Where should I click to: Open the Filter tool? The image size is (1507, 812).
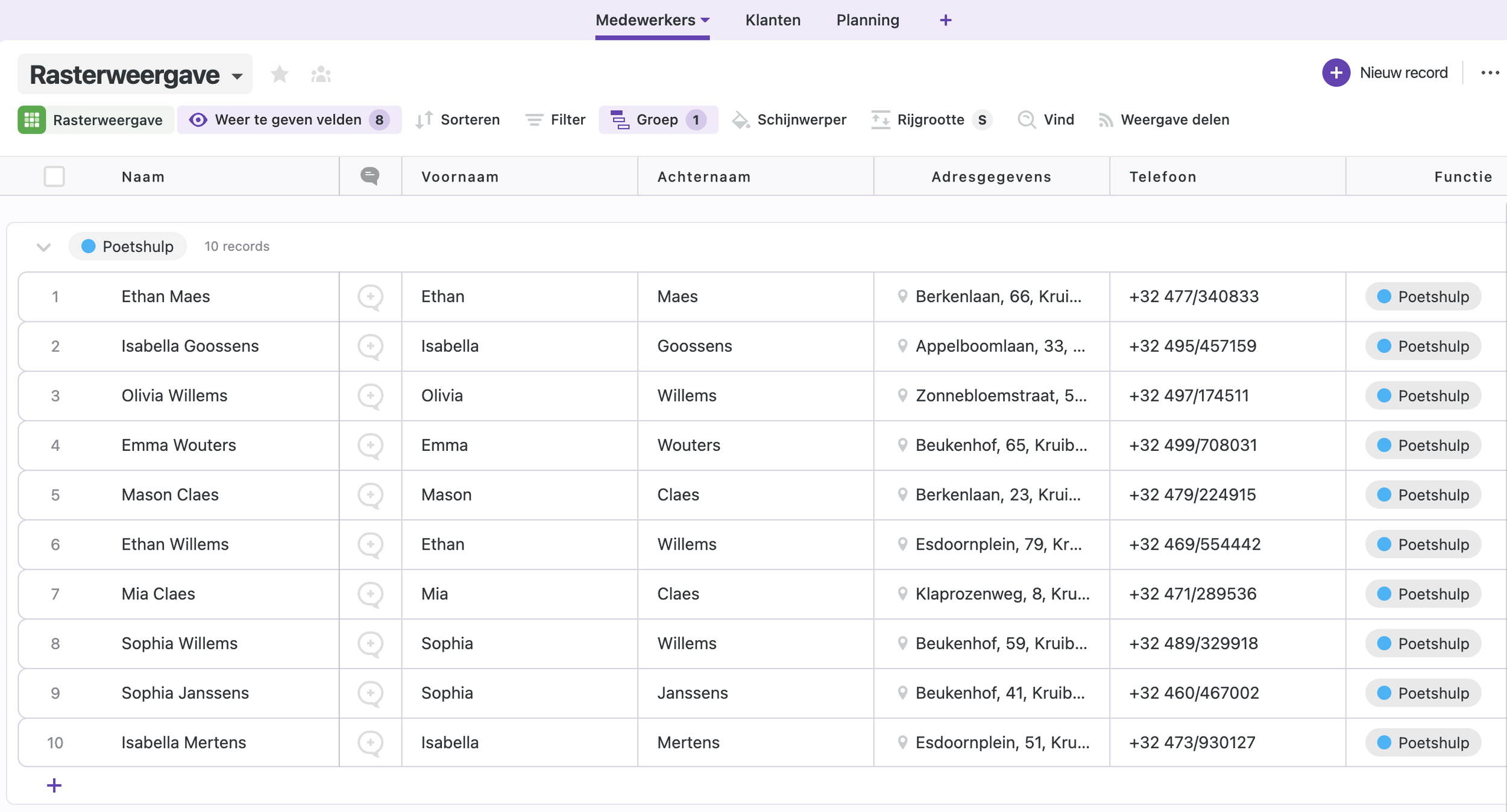[555, 120]
